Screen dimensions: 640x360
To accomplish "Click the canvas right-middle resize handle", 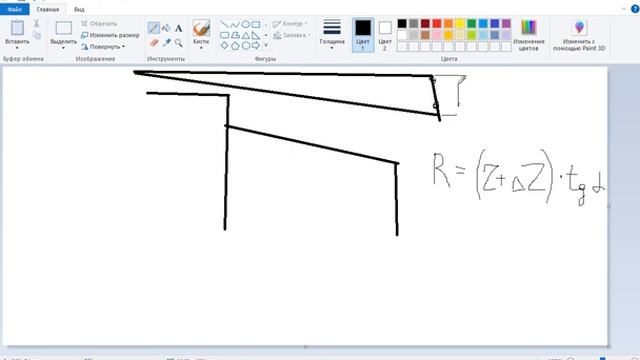I will point(609,206).
